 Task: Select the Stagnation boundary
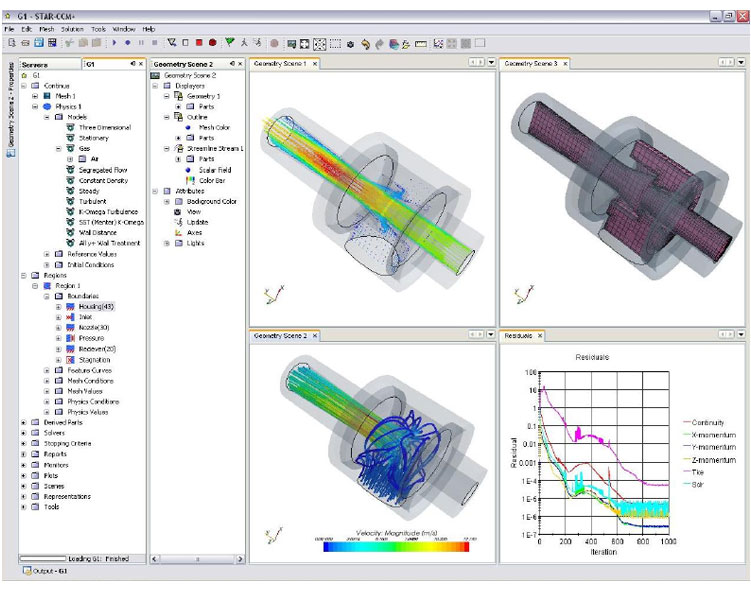pyautogui.click(x=94, y=360)
